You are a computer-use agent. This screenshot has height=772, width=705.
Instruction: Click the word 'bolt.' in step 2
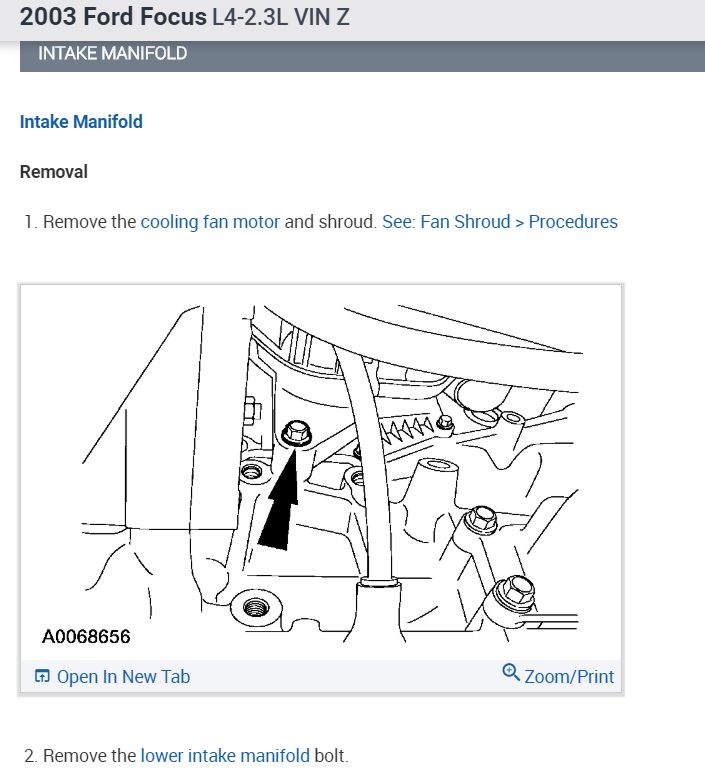331,755
